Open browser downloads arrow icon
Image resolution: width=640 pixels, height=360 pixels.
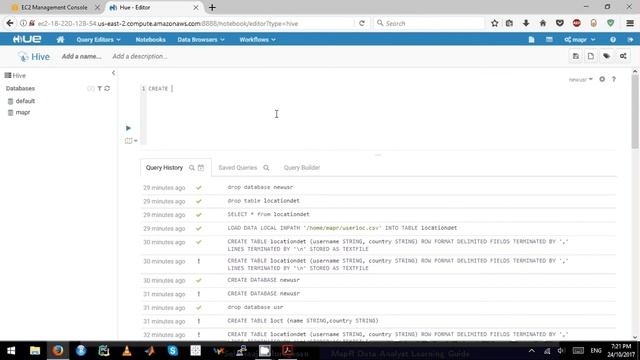[x=526, y=23]
